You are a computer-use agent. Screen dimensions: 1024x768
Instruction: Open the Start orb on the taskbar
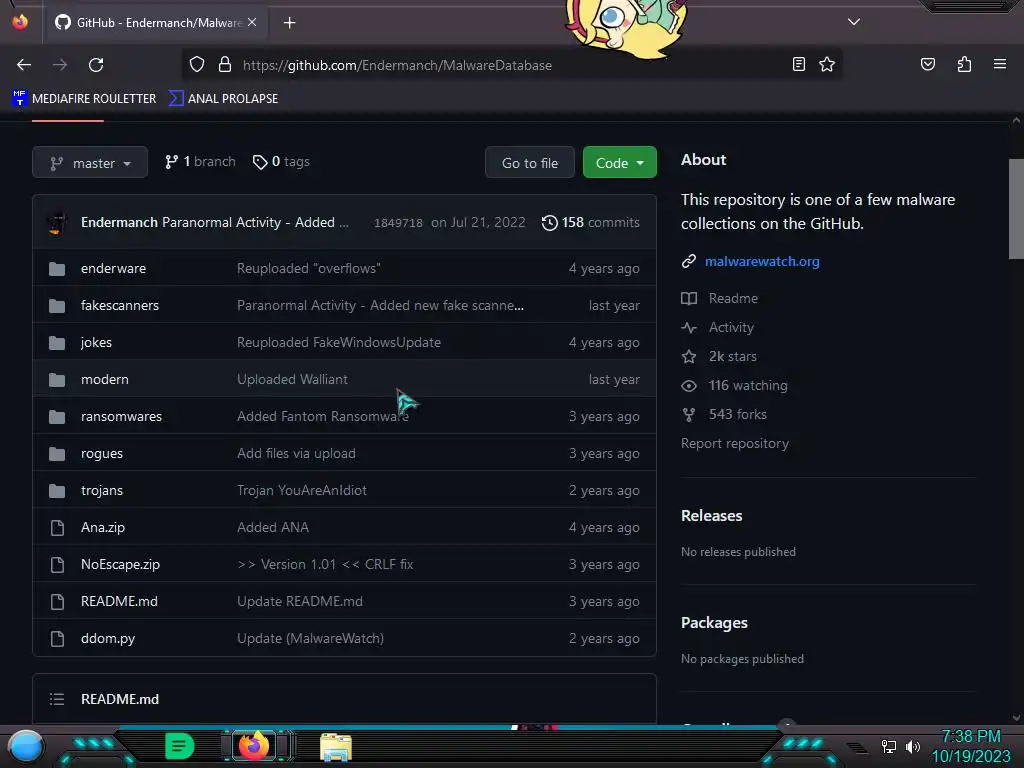pos(25,747)
